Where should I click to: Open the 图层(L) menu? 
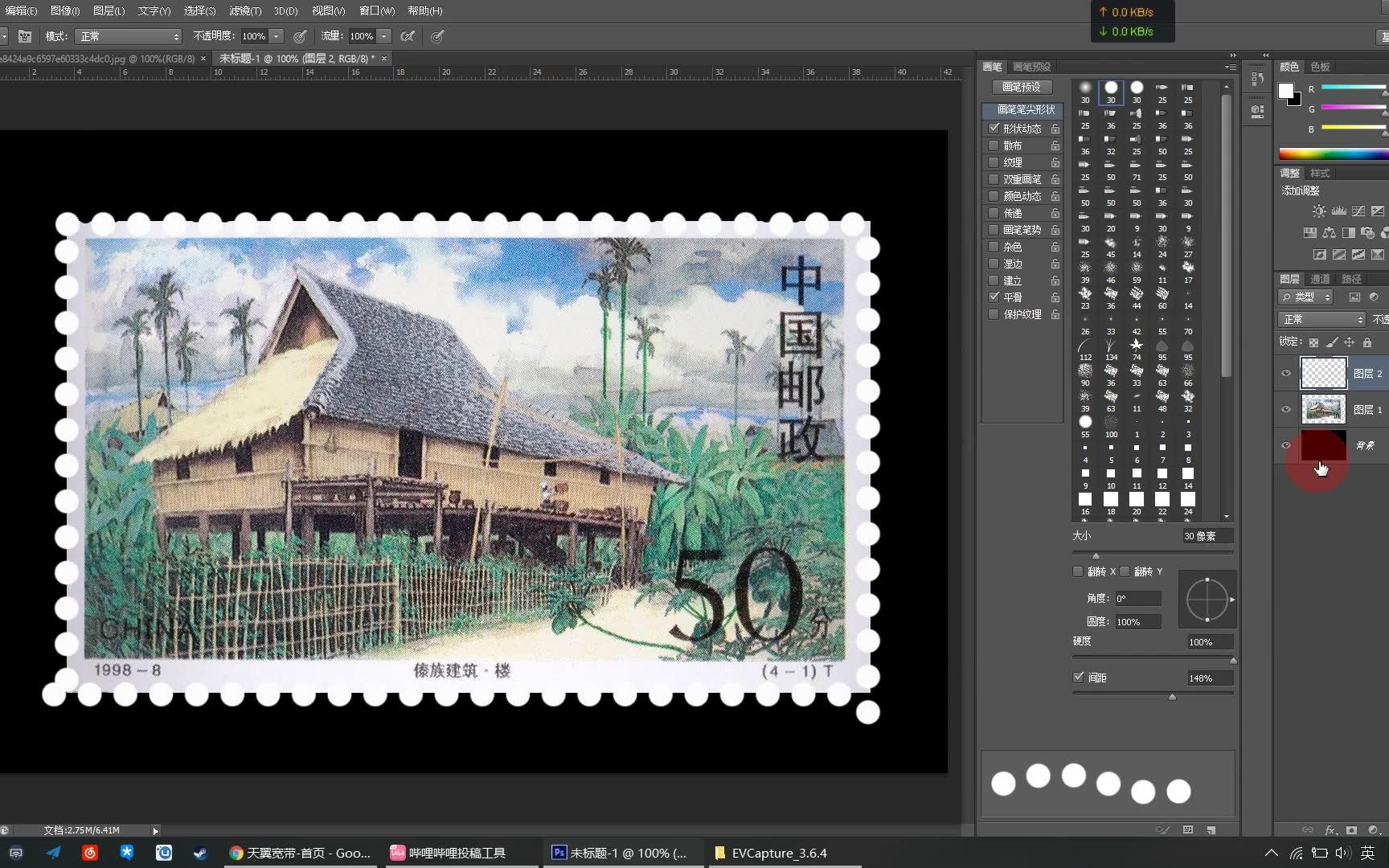[x=109, y=10]
